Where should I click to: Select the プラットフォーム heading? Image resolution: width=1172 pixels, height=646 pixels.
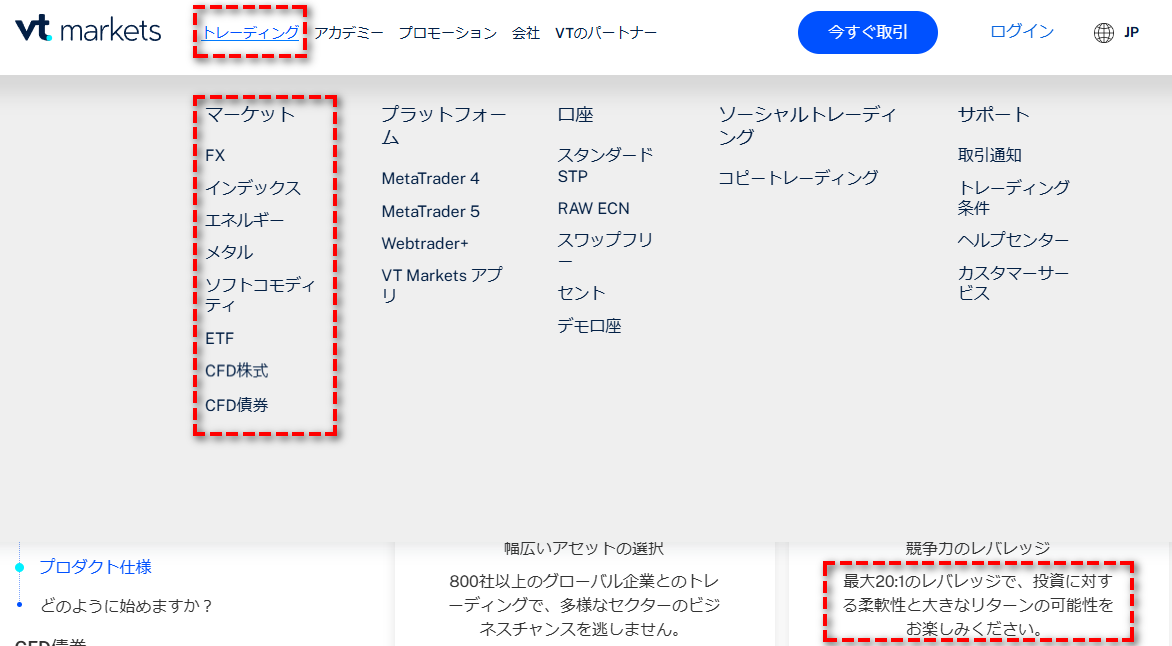coord(444,126)
